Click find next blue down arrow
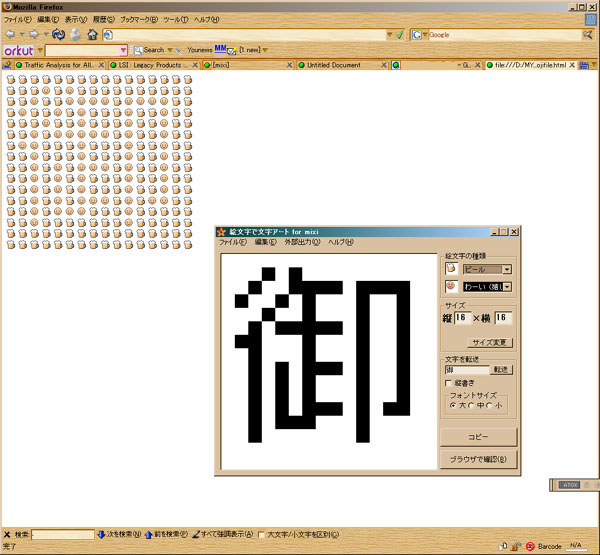Screen dimensions: 600x555 [x=101, y=534]
